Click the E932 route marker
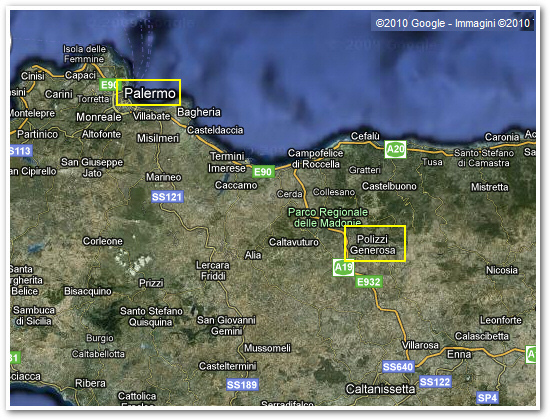This screenshot has width=550, height=420. [x=369, y=282]
